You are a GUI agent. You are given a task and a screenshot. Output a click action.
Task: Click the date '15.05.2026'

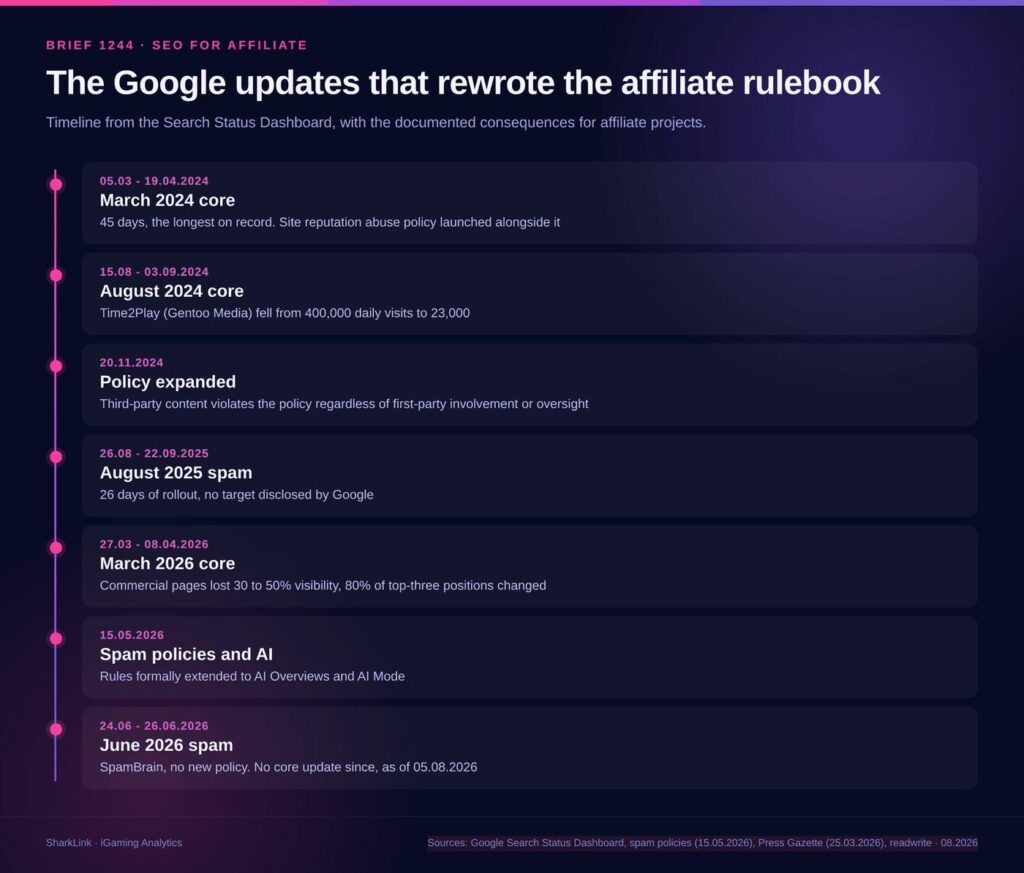tap(132, 635)
